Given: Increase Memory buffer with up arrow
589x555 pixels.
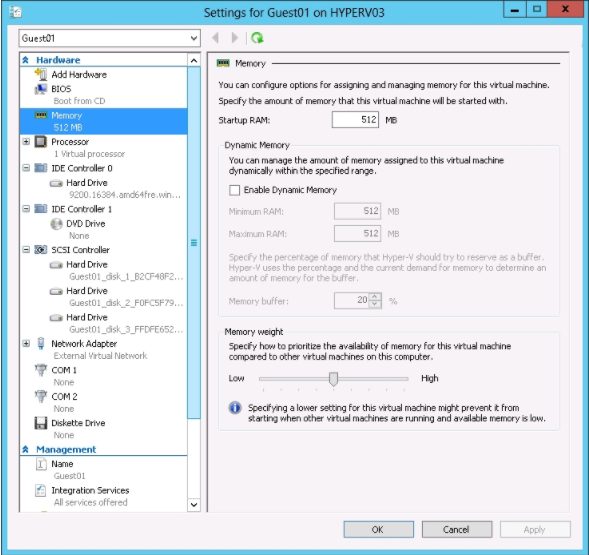Looking at the screenshot, I should click(375, 297).
